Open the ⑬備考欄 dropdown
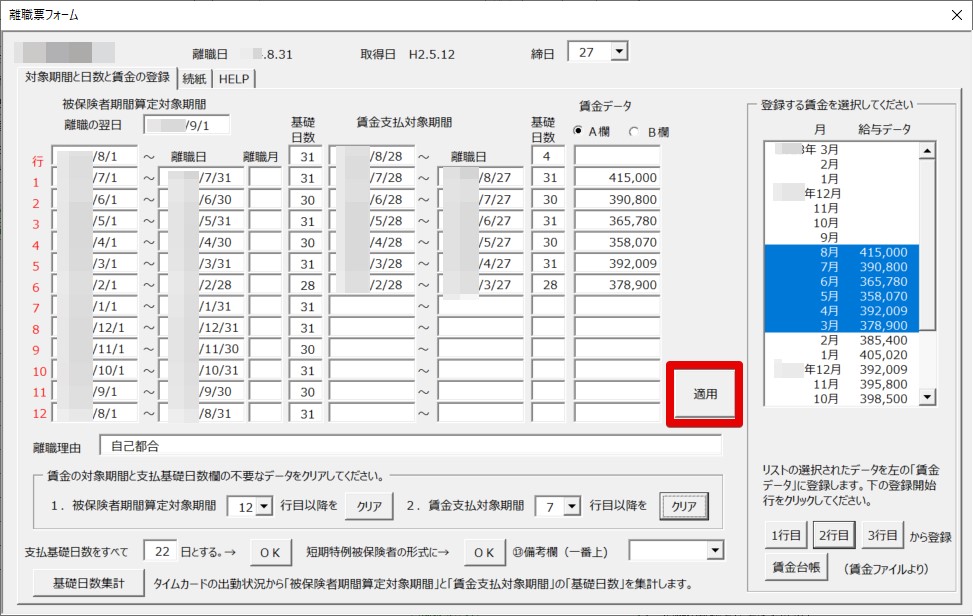The height and width of the screenshot is (616, 973). pos(715,550)
